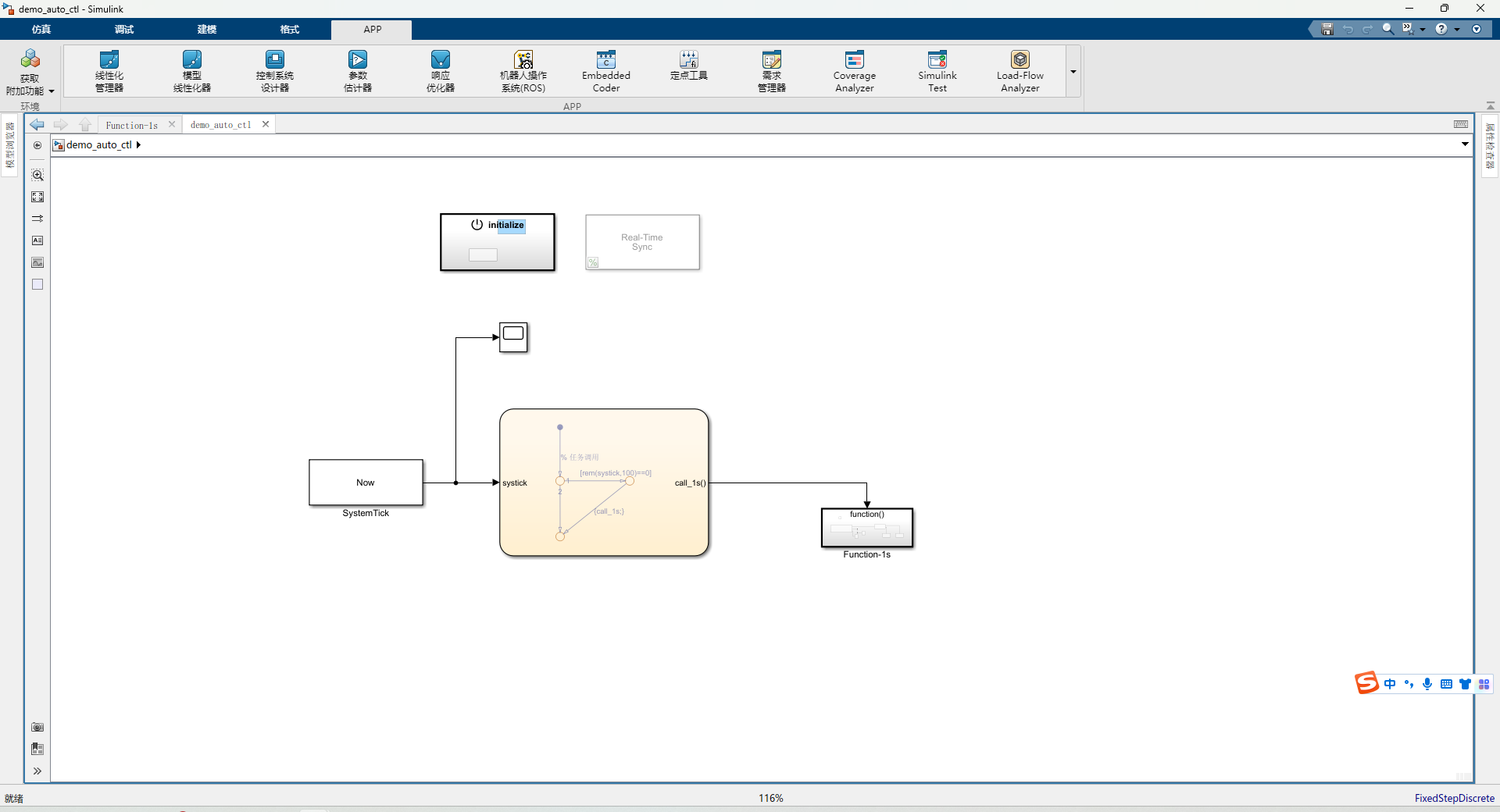Open the favorites icon dropdown arrow in quick access
The image size is (1500, 812).
pyautogui.click(x=1423, y=29)
